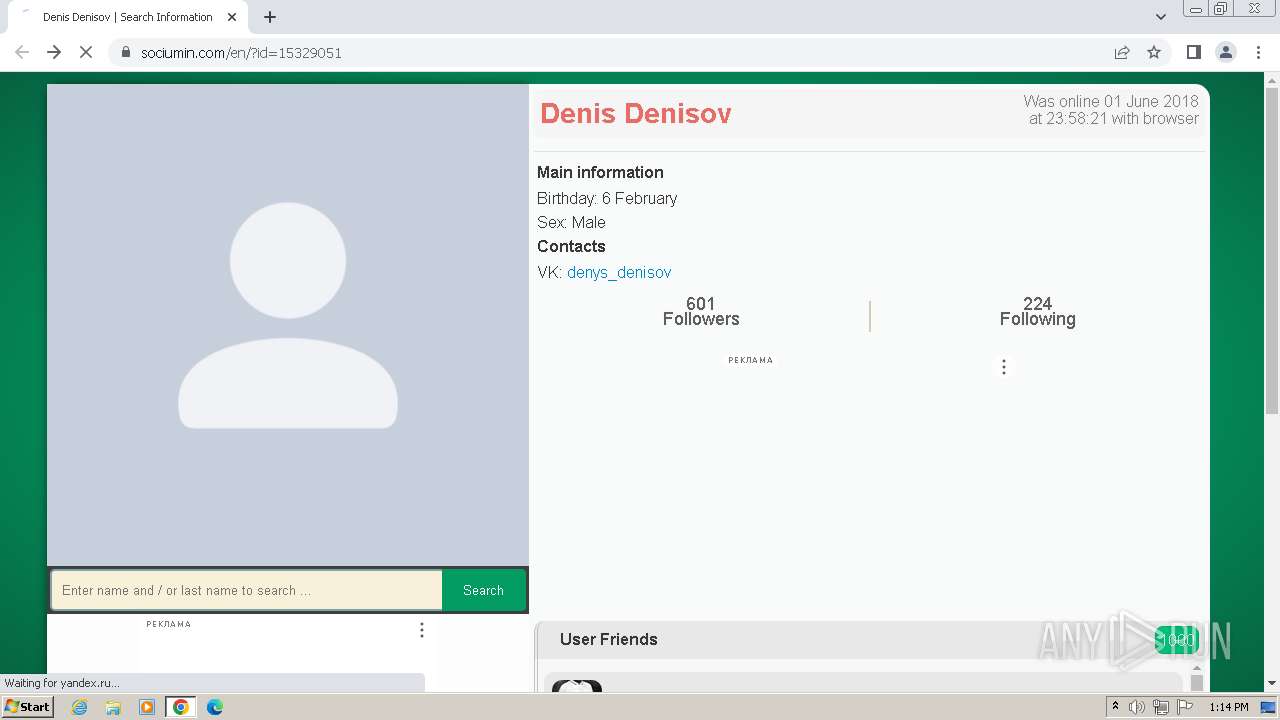The image size is (1280, 720).
Task: Open media player from taskbar
Action: pyautogui.click(x=147, y=707)
